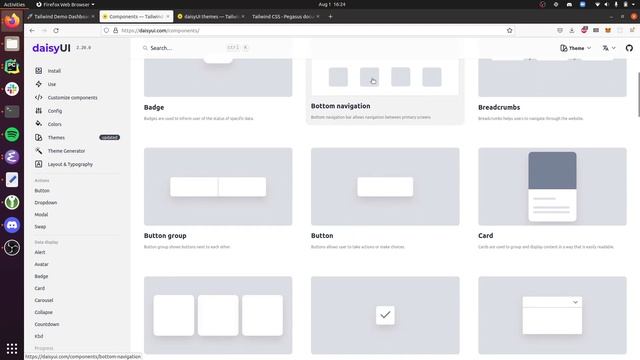The width and height of the screenshot is (640, 360).
Task: Open OBS Studio from the dock
Action: 12,248
